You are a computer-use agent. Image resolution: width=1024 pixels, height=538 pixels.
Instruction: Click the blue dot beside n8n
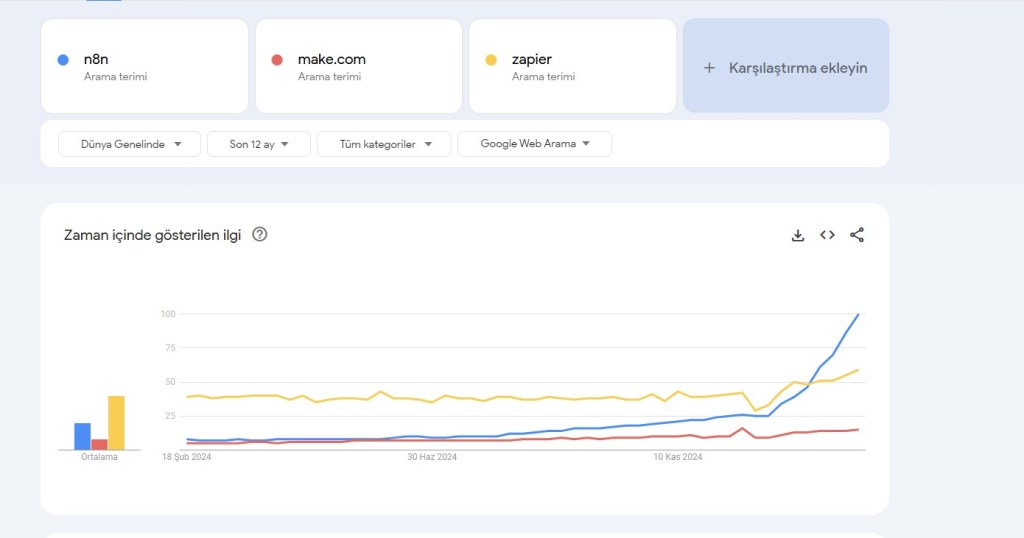(x=63, y=60)
